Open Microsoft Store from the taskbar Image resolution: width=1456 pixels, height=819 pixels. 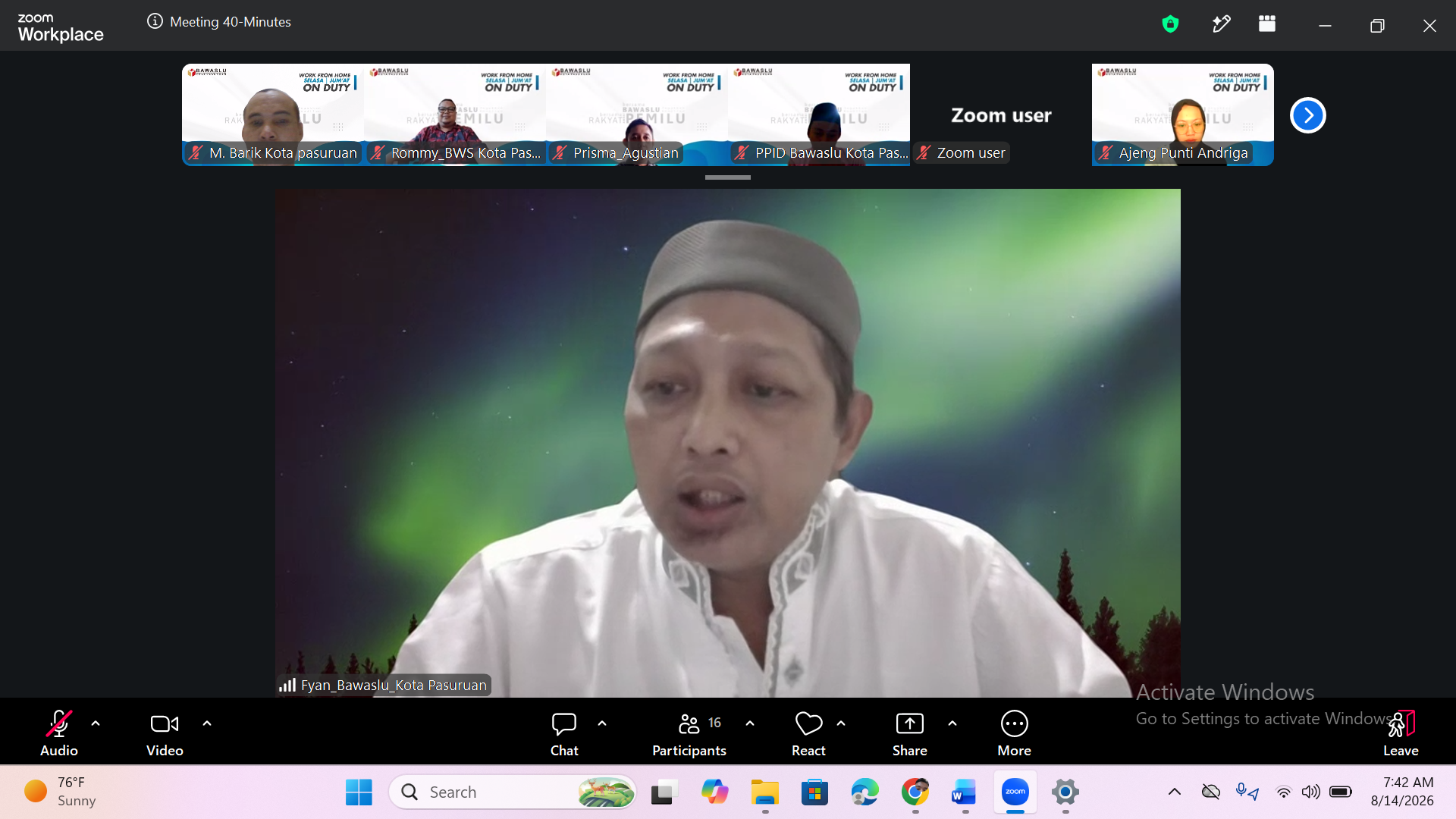coord(815,792)
